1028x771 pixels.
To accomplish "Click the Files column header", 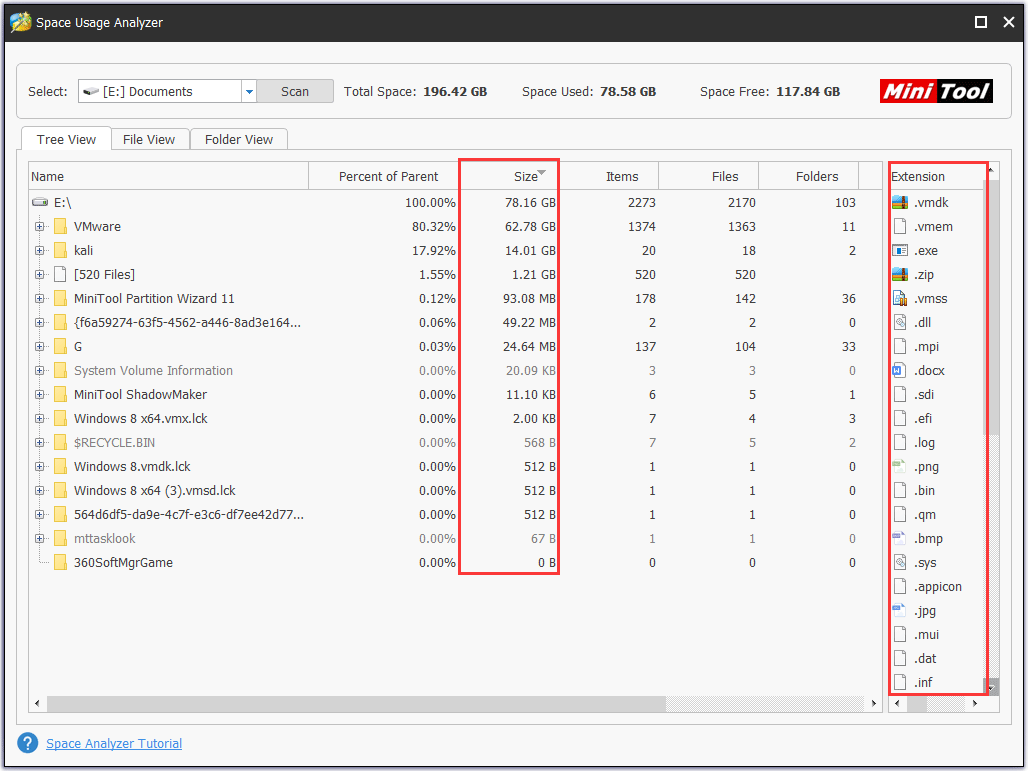I will pos(709,176).
